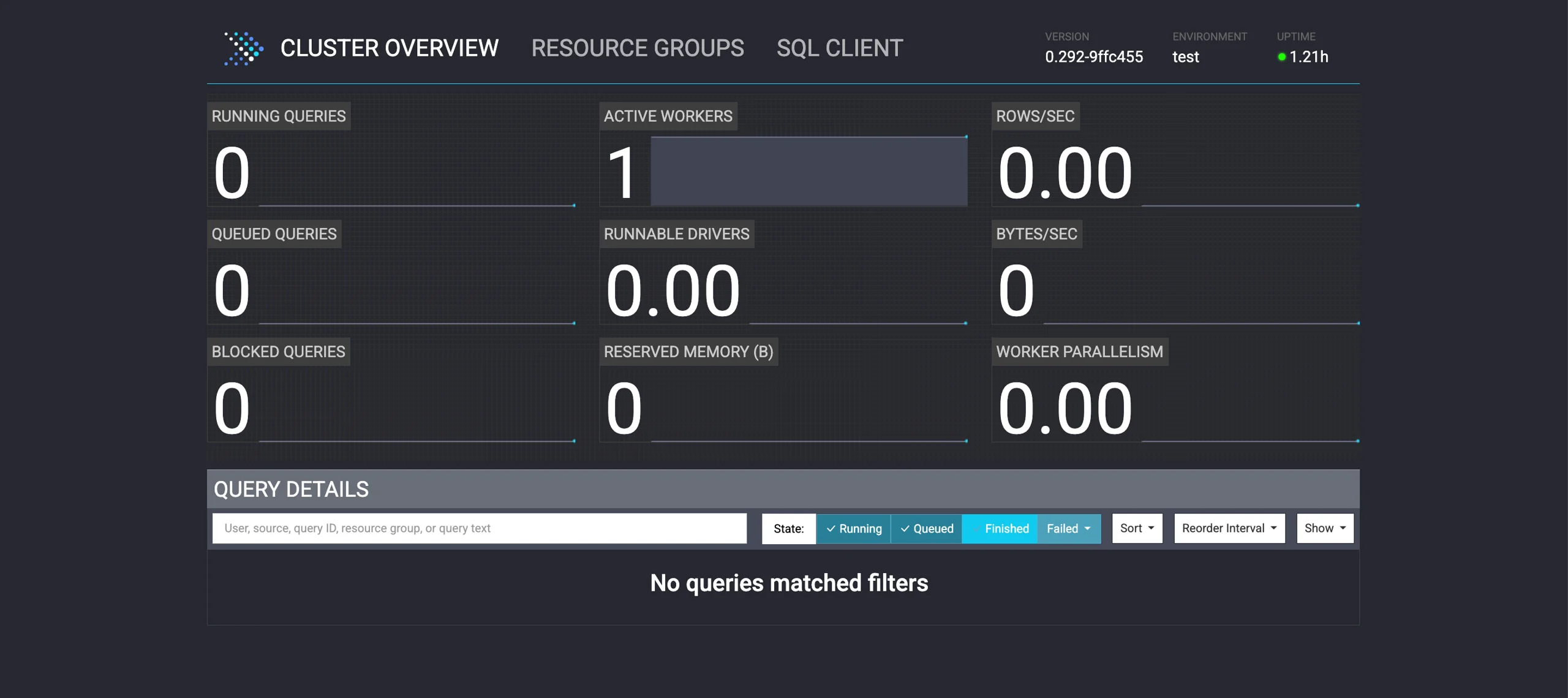Toggle the Running state filter

click(853, 528)
